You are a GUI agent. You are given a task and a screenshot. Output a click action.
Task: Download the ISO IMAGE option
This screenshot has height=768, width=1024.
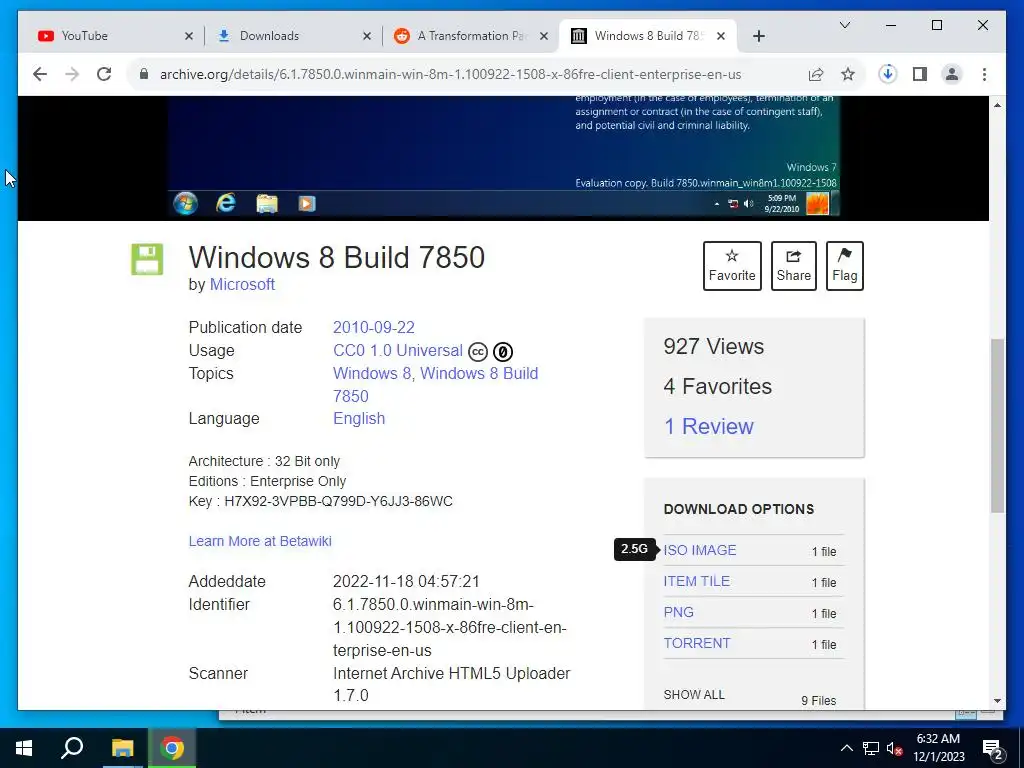(699, 551)
